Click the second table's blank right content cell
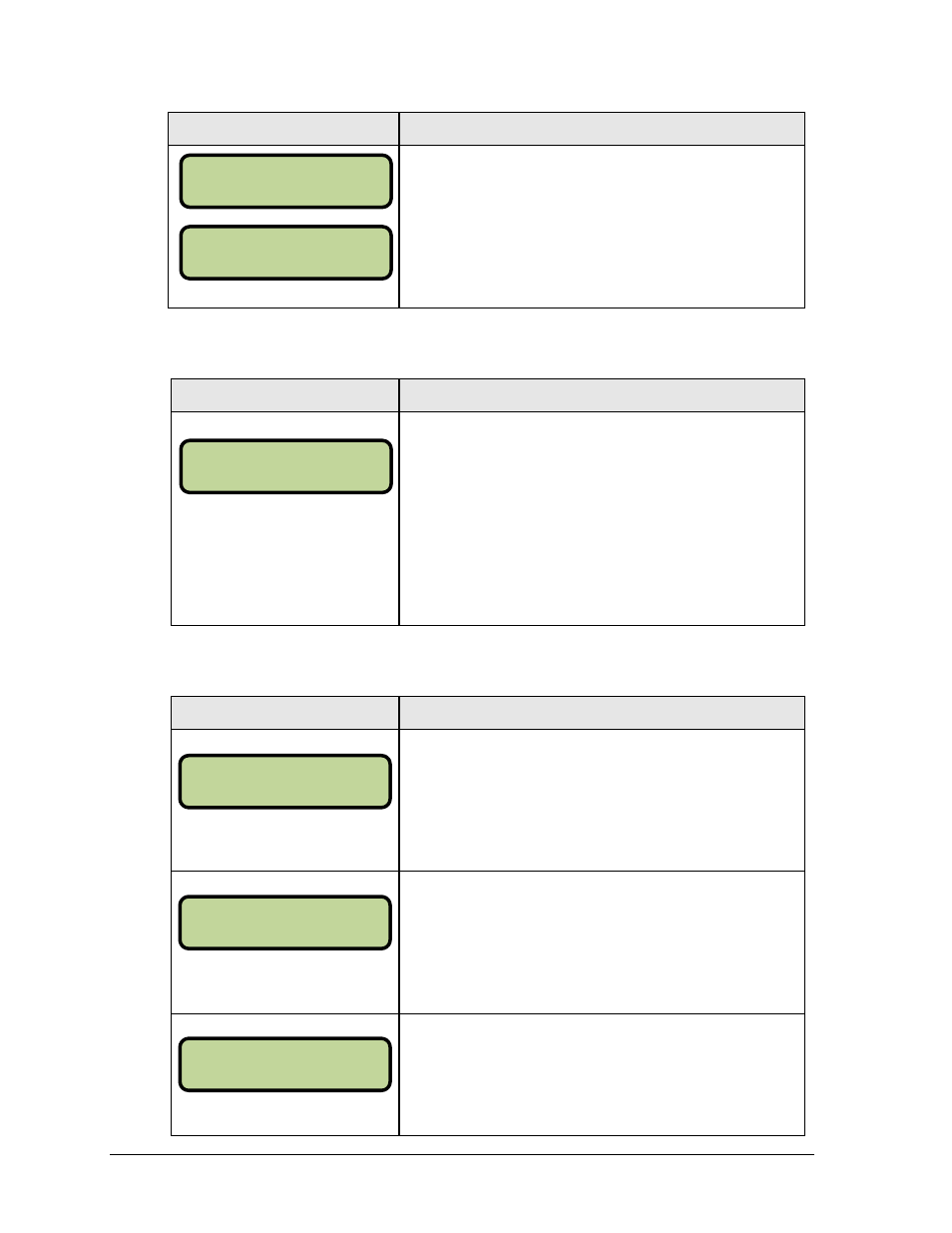Image resolution: width=952 pixels, height=1233 pixels. [x=602, y=518]
